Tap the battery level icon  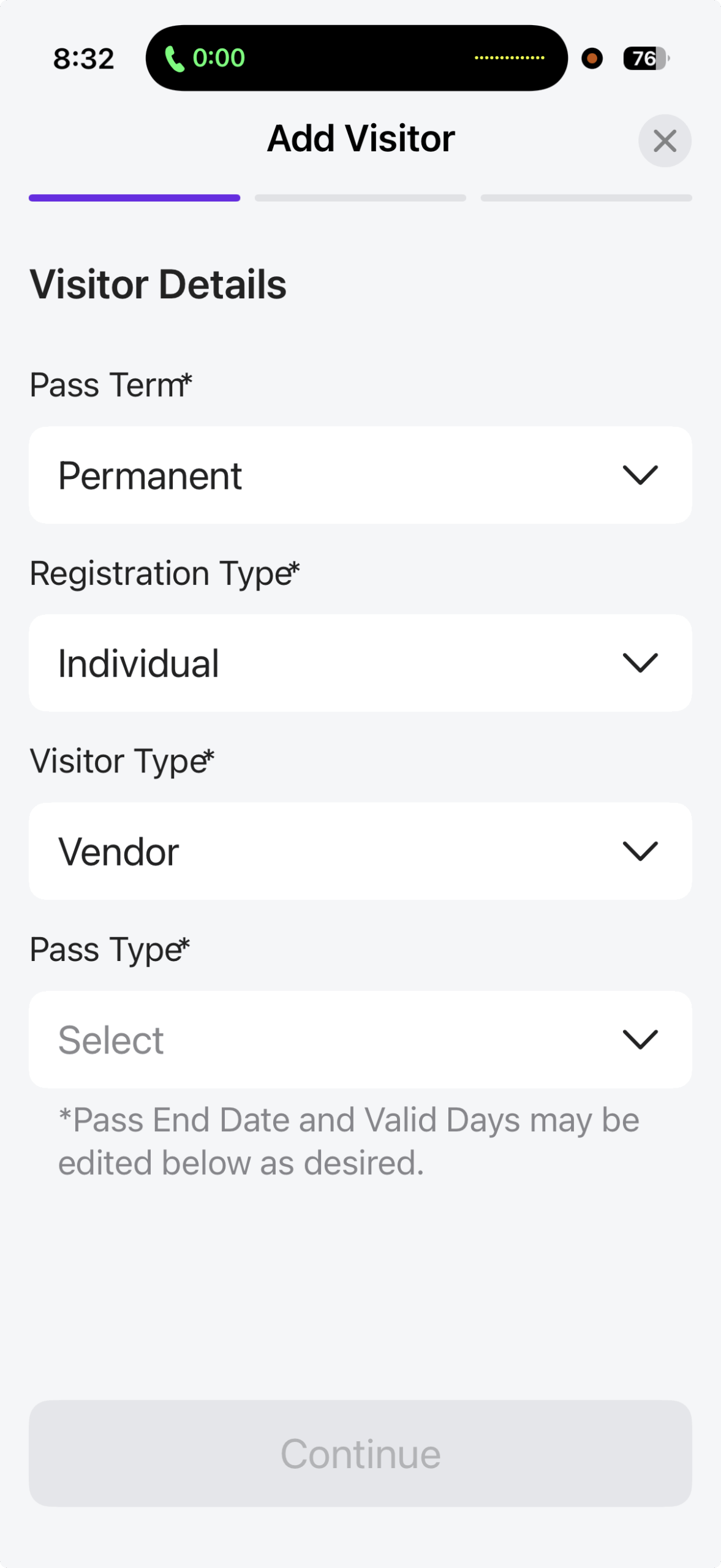[646, 58]
